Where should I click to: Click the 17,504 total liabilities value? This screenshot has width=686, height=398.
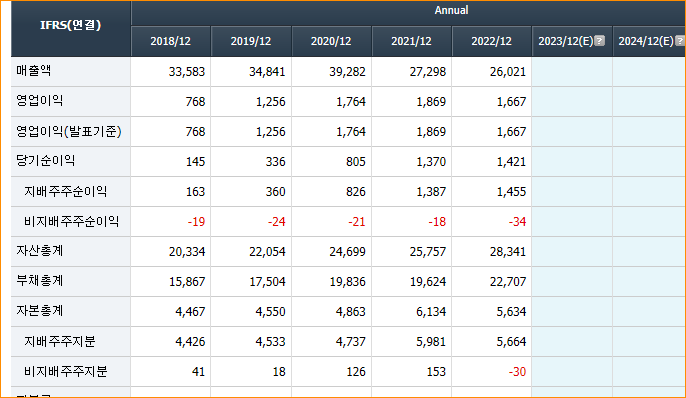(x=267, y=282)
